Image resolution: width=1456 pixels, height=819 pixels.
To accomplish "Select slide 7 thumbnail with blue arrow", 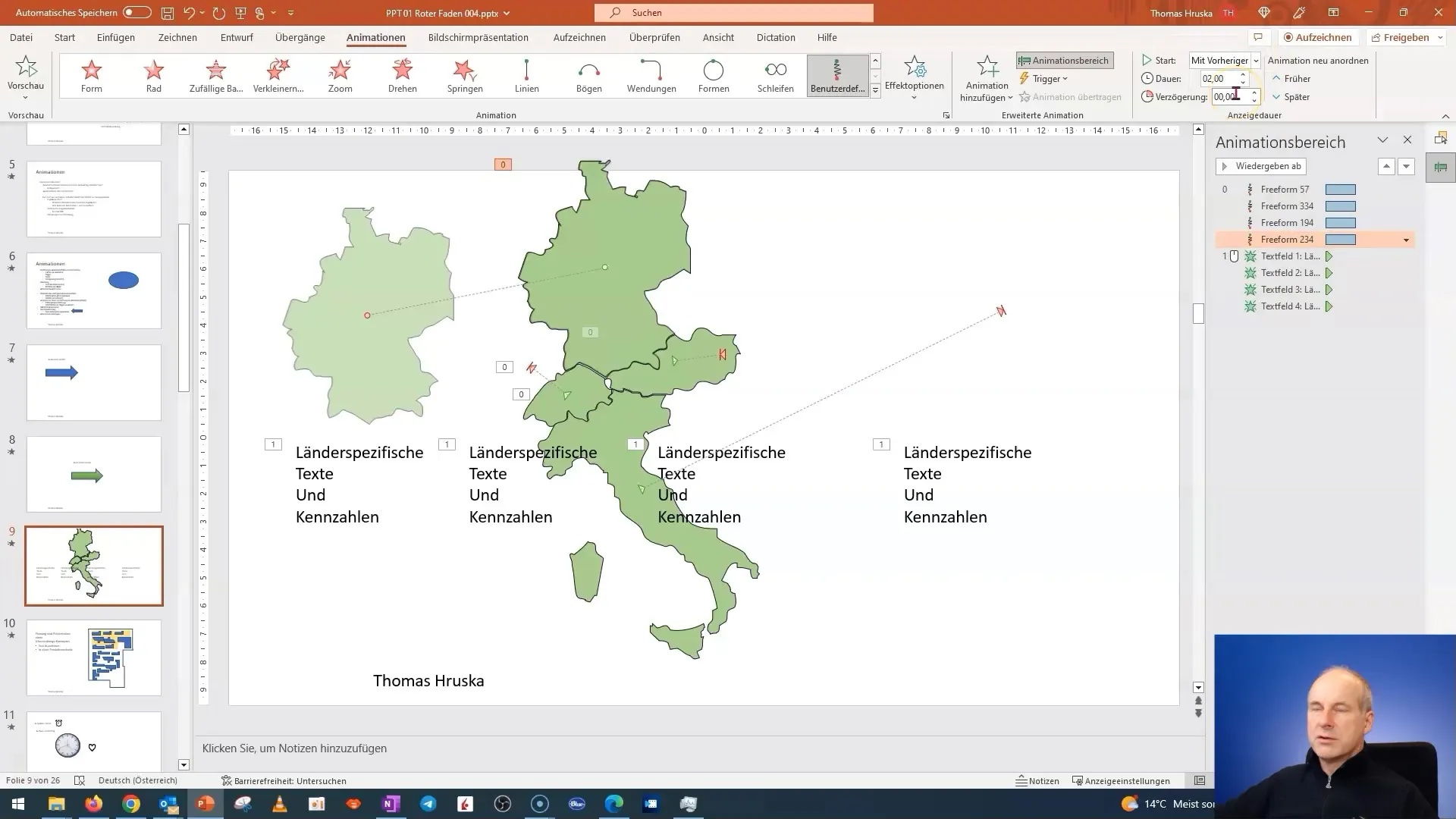I will [94, 382].
